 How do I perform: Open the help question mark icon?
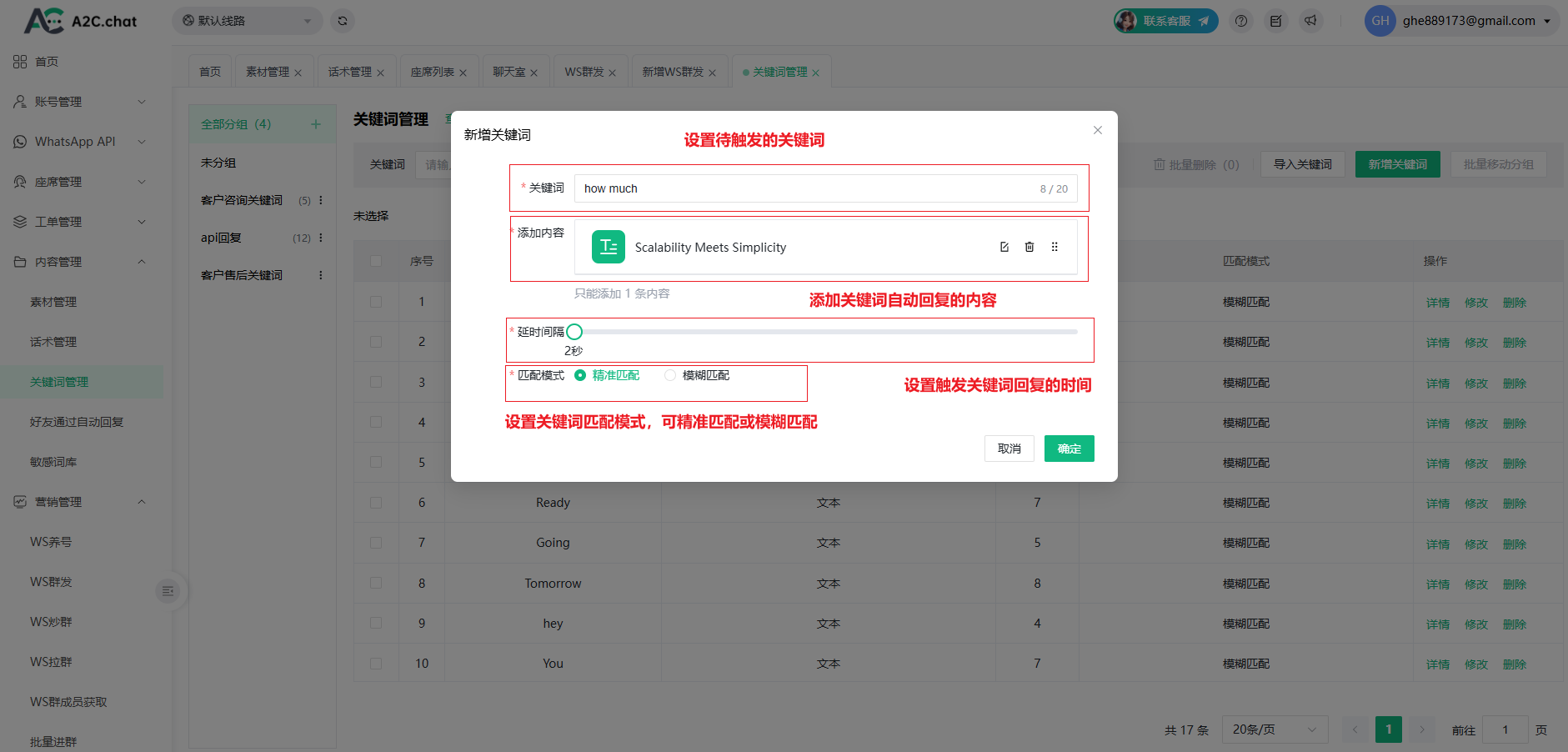coord(1241,21)
